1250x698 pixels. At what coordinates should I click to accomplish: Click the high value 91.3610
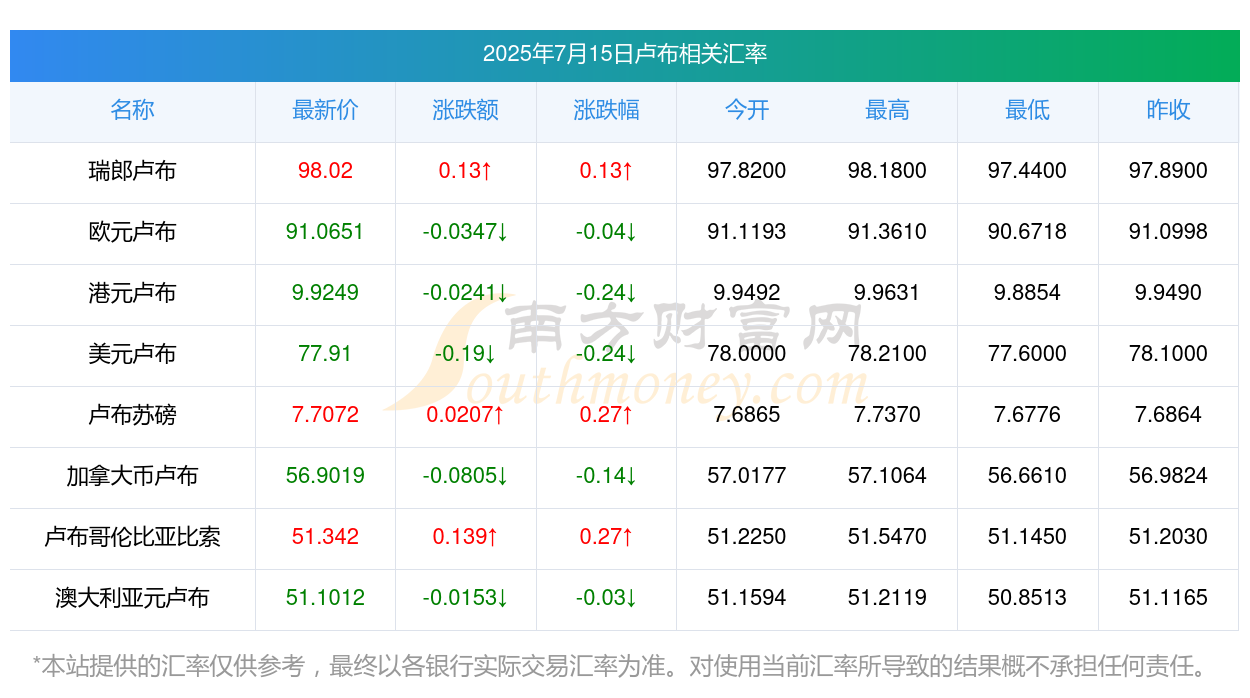(887, 232)
